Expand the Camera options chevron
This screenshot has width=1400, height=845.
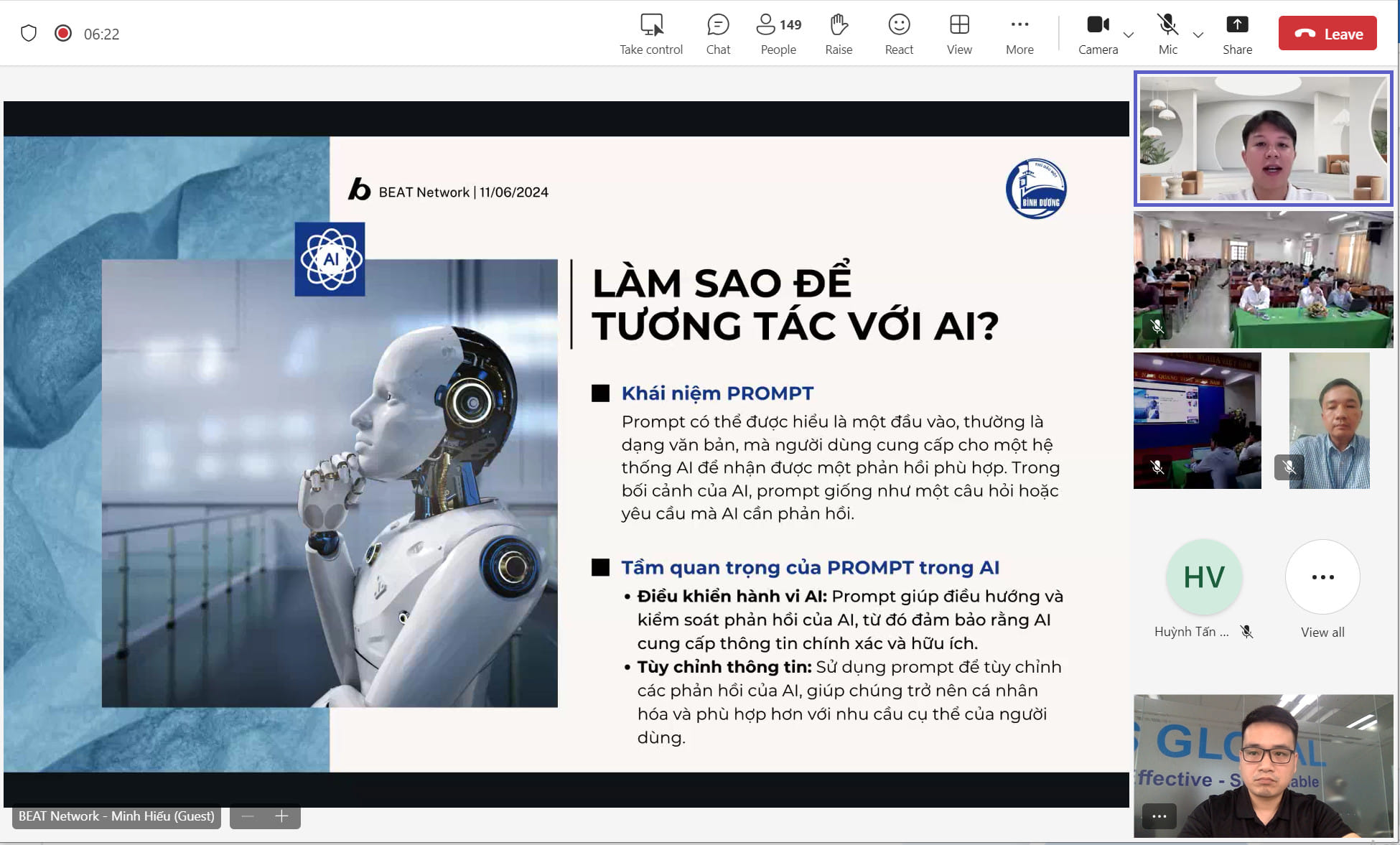[x=1129, y=34]
